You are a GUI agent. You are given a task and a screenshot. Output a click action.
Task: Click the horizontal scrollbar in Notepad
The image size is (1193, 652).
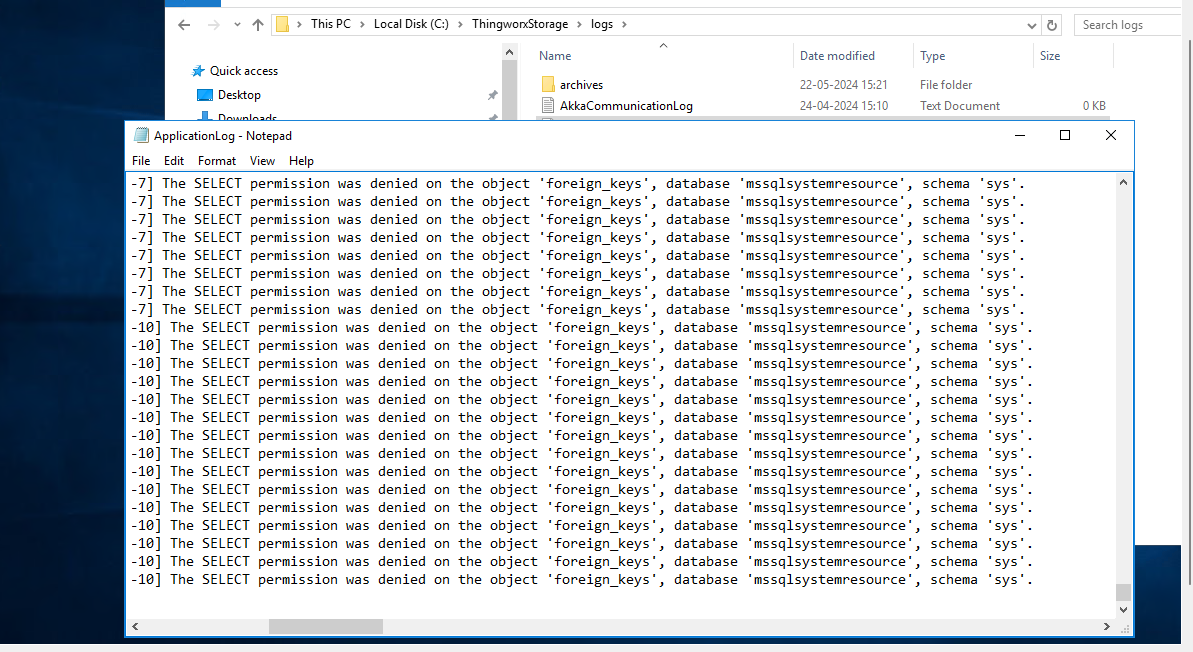coord(325,626)
